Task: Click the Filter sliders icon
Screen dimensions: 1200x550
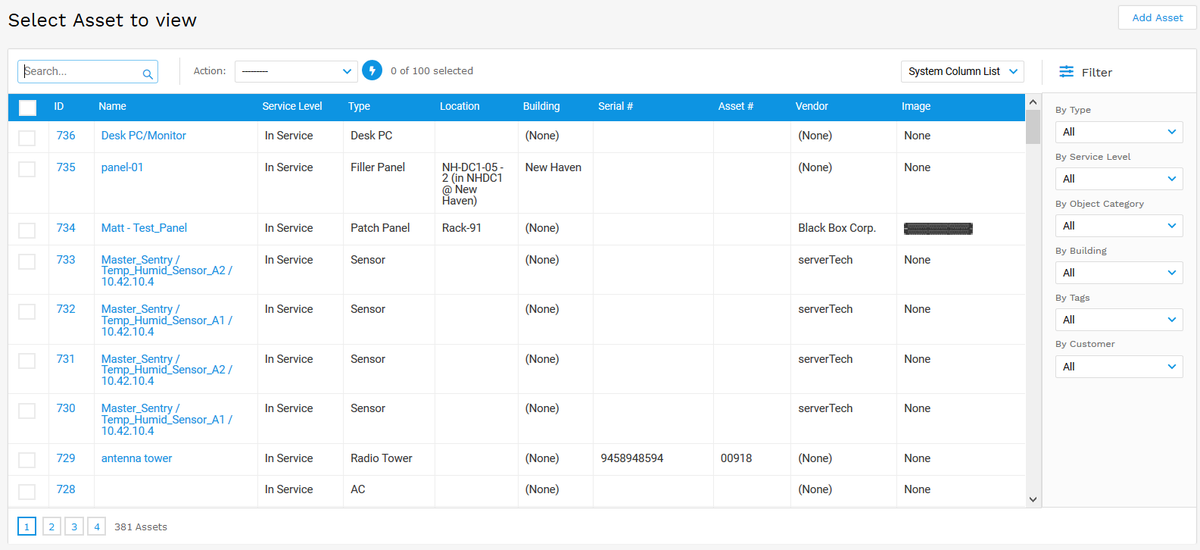Action: tap(1067, 72)
